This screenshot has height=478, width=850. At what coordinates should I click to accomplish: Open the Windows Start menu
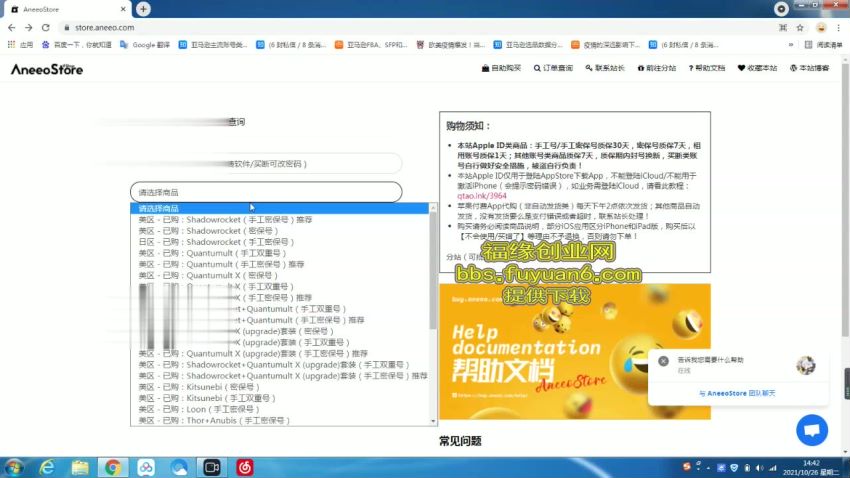click(14, 467)
